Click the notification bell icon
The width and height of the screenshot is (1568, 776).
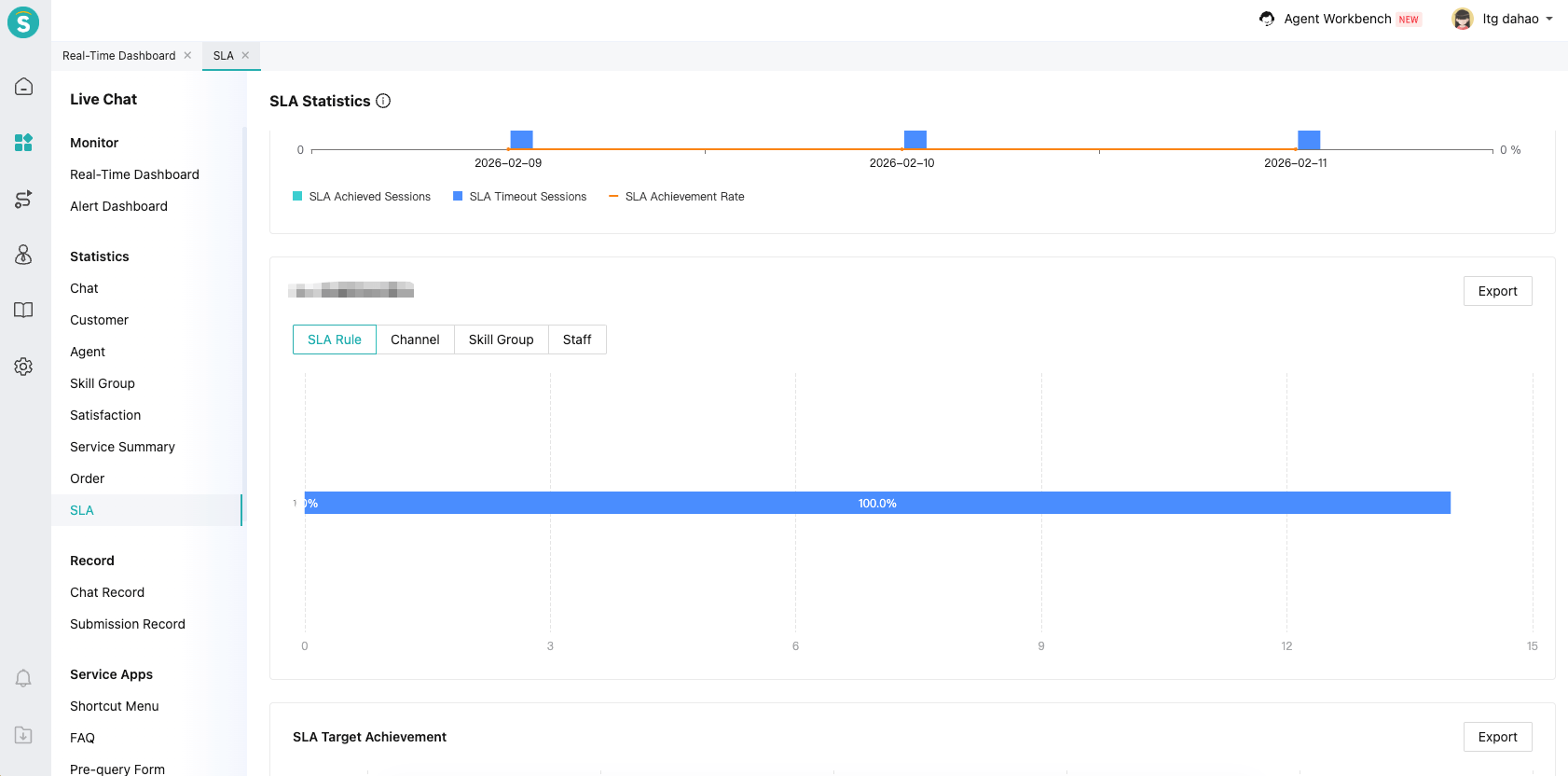(x=23, y=678)
